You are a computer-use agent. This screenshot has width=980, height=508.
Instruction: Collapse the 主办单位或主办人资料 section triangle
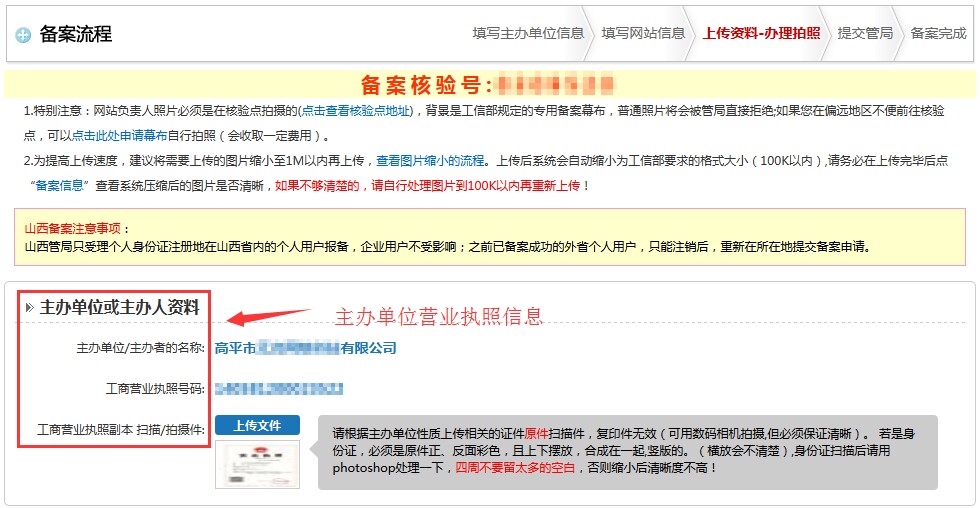(29, 308)
